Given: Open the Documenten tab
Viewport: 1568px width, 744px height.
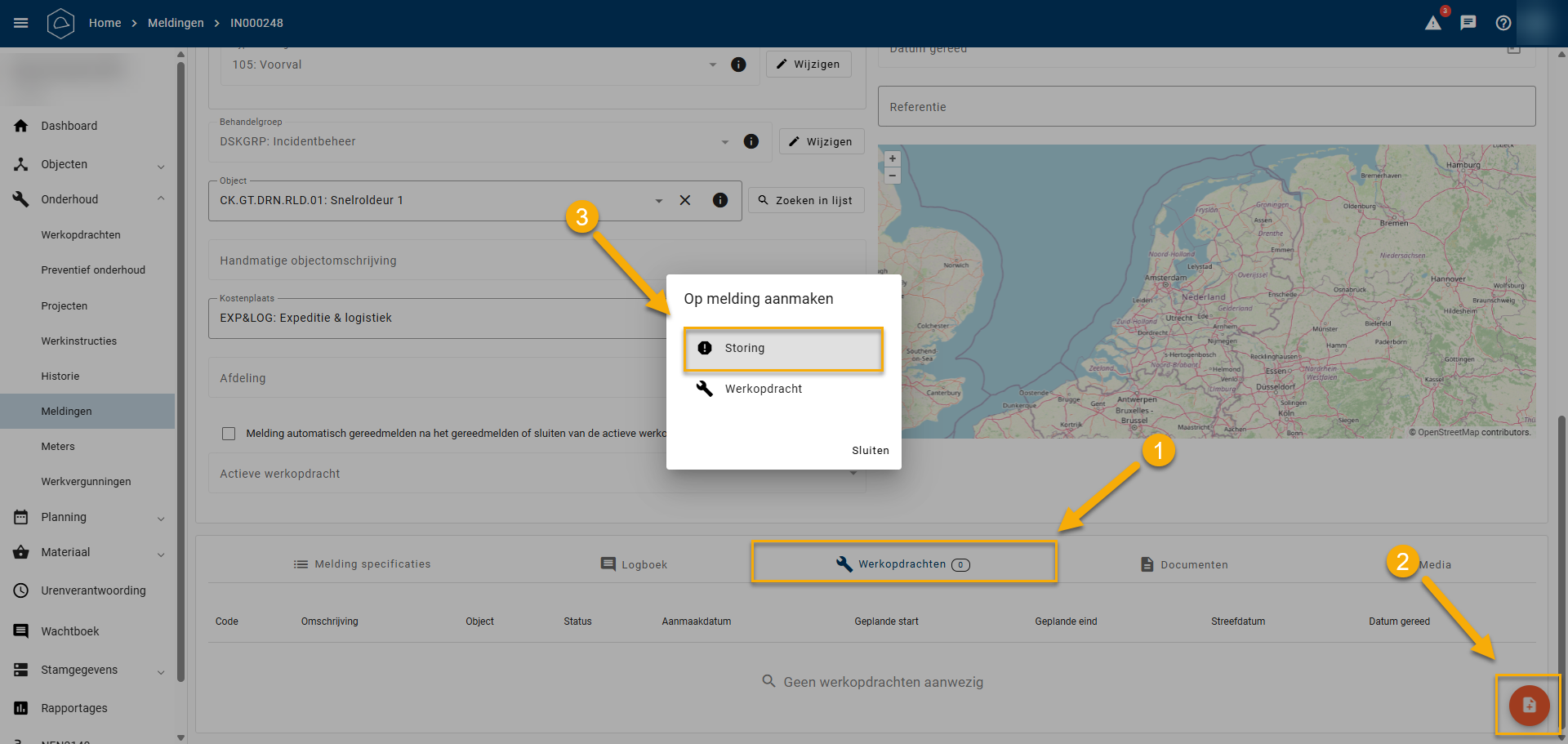Looking at the screenshot, I should coord(1184,564).
